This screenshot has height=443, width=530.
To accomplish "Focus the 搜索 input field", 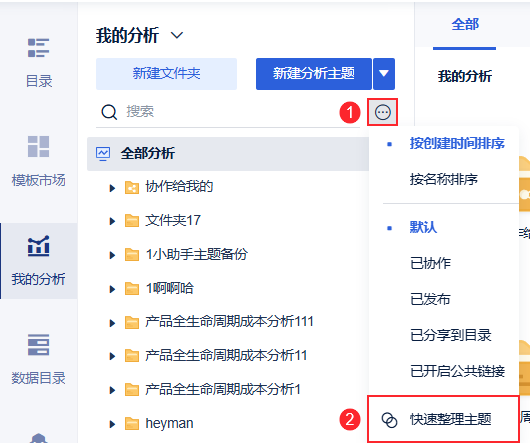I will [x=230, y=112].
